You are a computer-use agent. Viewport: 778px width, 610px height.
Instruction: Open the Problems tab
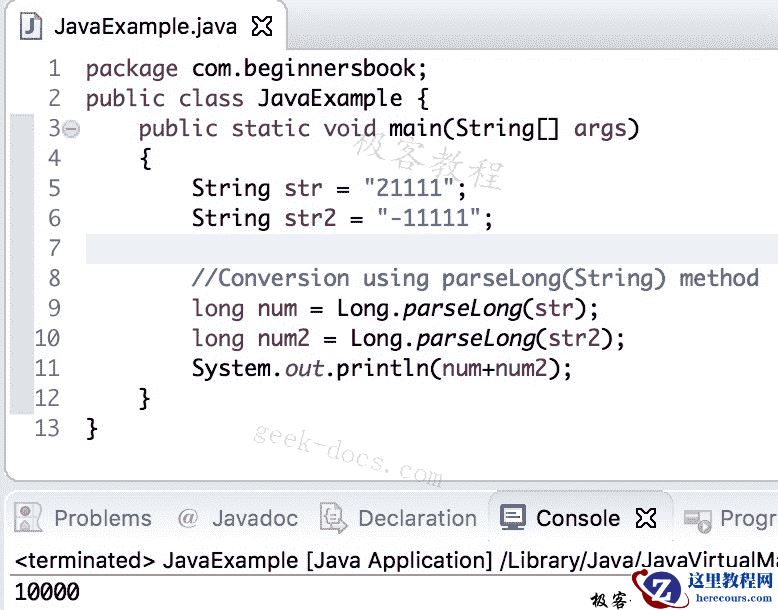pyautogui.click(x=103, y=518)
